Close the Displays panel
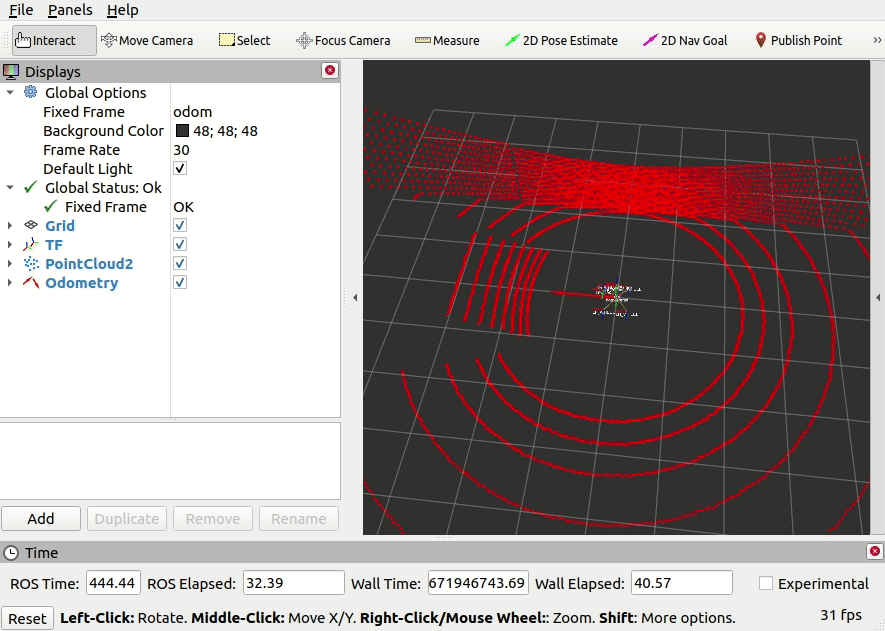The height and width of the screenshot is (631, 885). pos(330,70)
